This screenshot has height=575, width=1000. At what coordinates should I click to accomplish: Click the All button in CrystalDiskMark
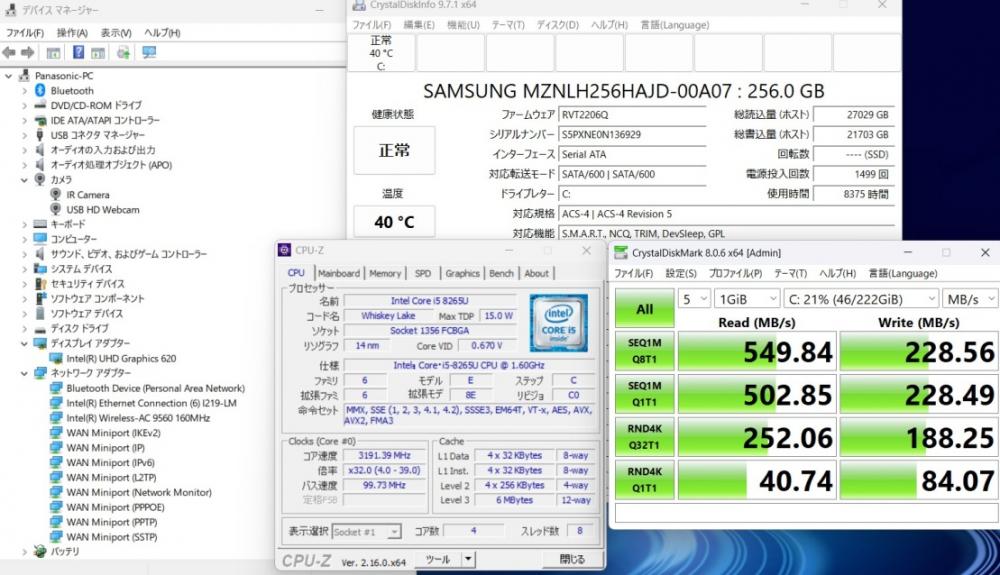645,309
